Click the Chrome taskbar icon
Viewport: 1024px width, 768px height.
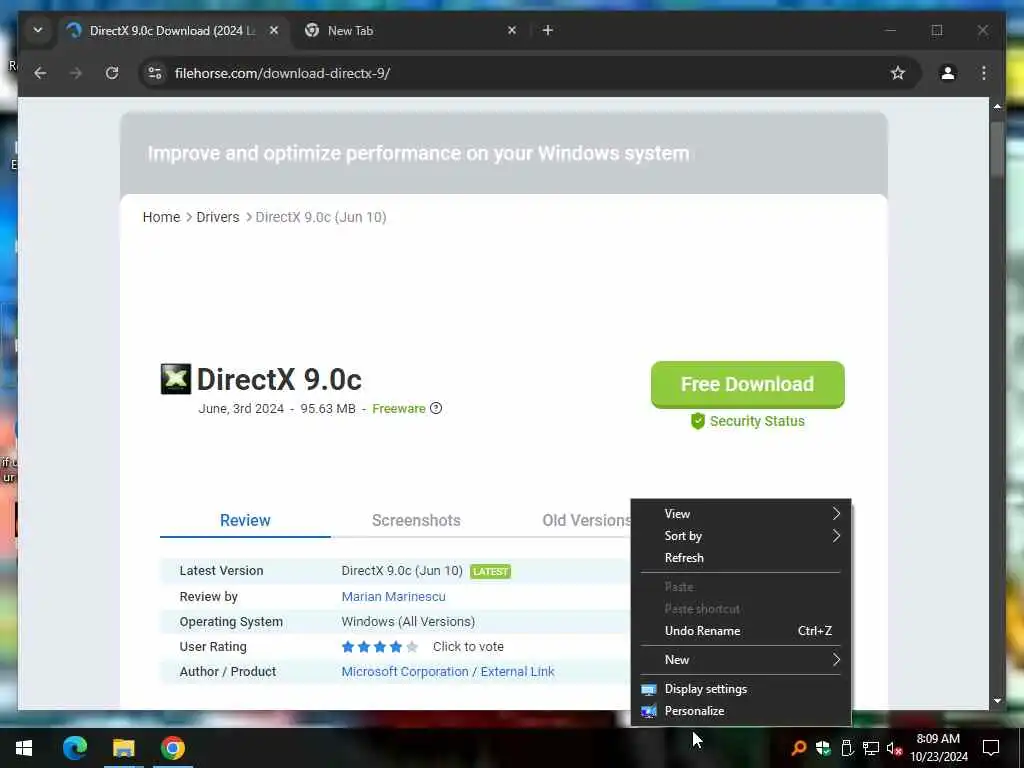coord(172,748)
